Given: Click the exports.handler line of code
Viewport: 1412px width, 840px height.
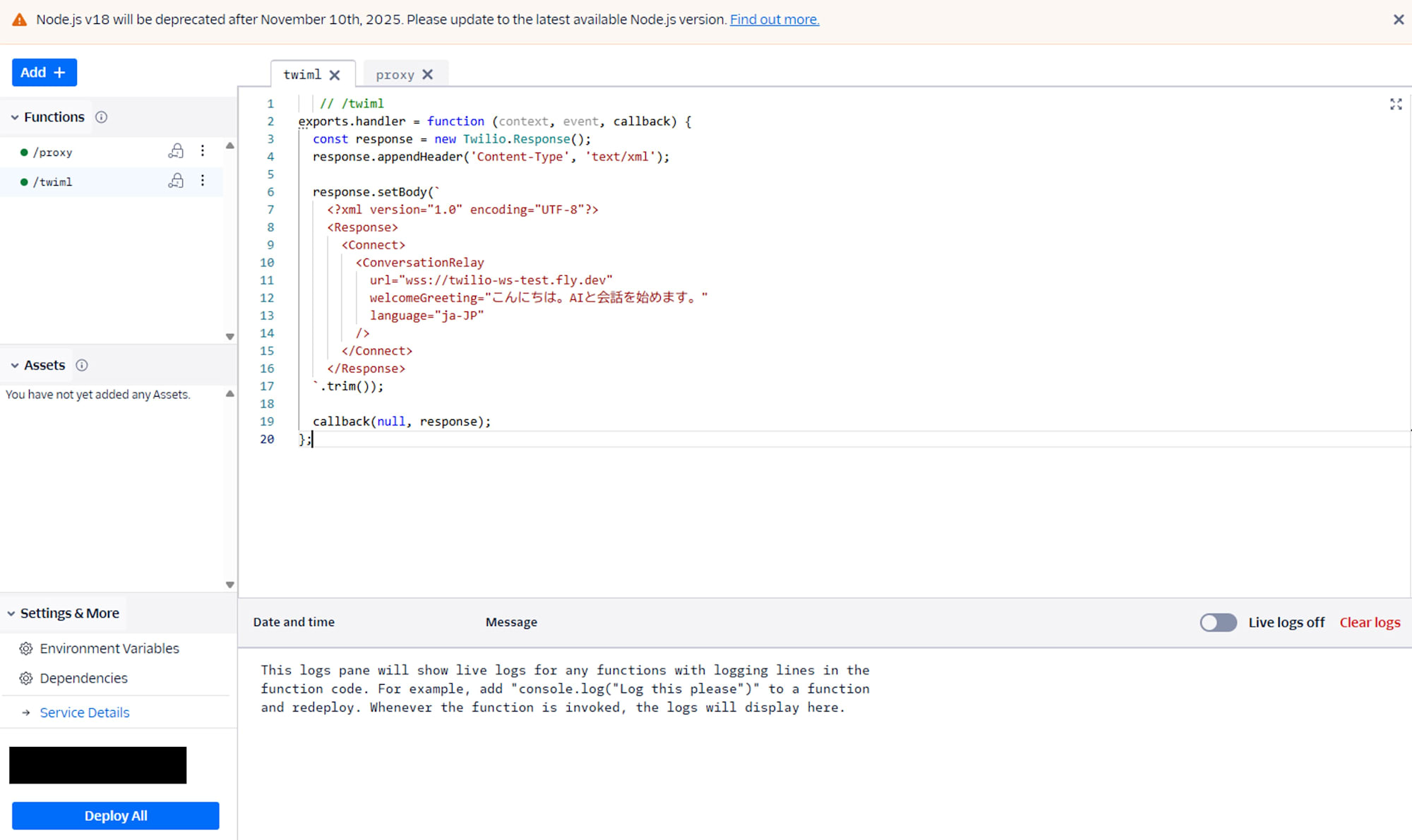Looking at the screenshot, I should (x=495, y=121).
